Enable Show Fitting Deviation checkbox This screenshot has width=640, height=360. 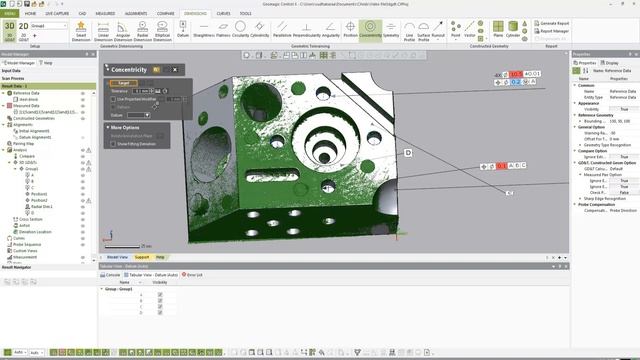pyautogui.click(x=113, y=144)
